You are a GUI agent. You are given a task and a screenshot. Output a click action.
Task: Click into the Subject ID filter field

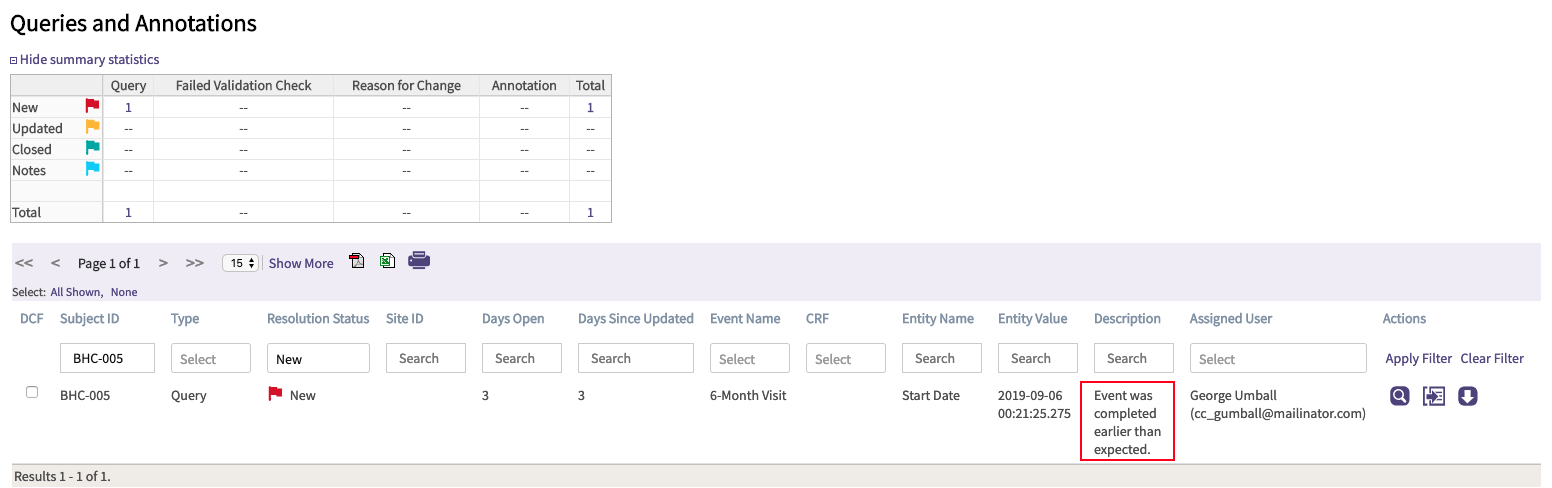(107, 359)
